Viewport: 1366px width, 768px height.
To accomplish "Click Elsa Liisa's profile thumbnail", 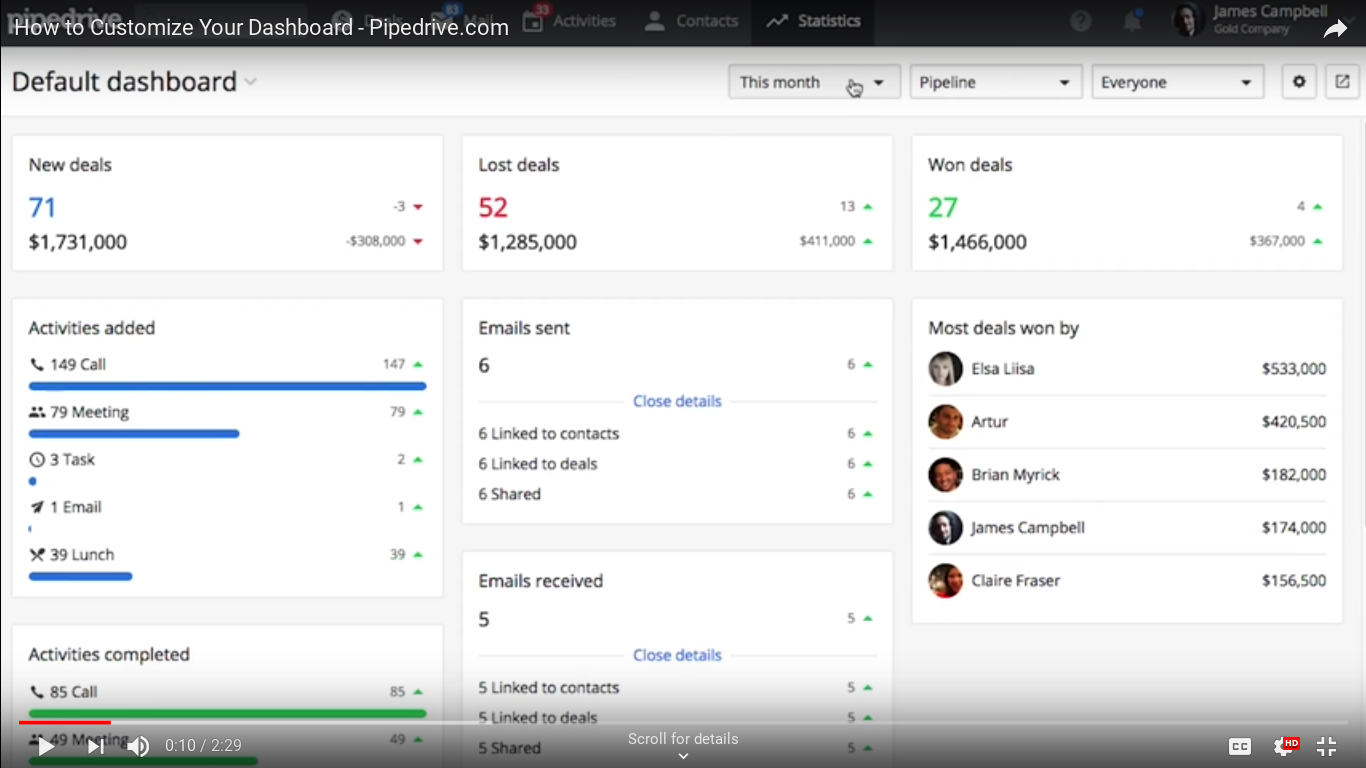I will coord(945,368).
